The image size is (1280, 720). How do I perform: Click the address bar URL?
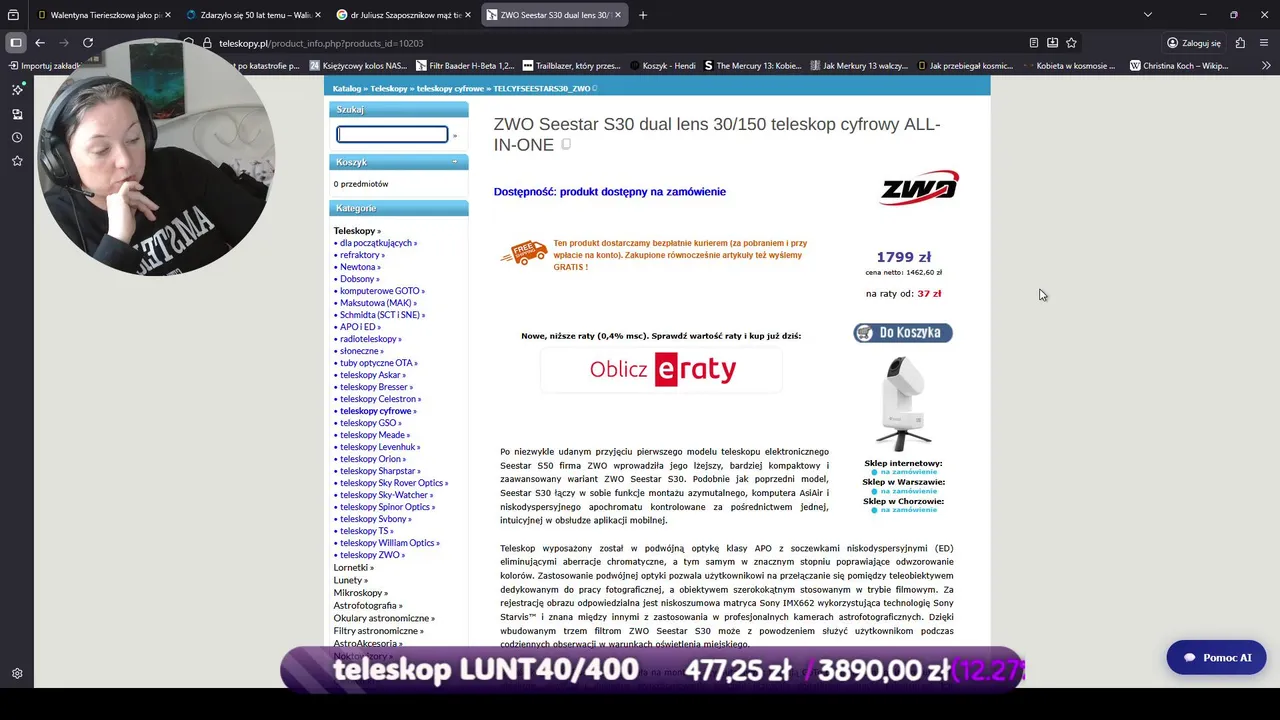pos(321,43)
